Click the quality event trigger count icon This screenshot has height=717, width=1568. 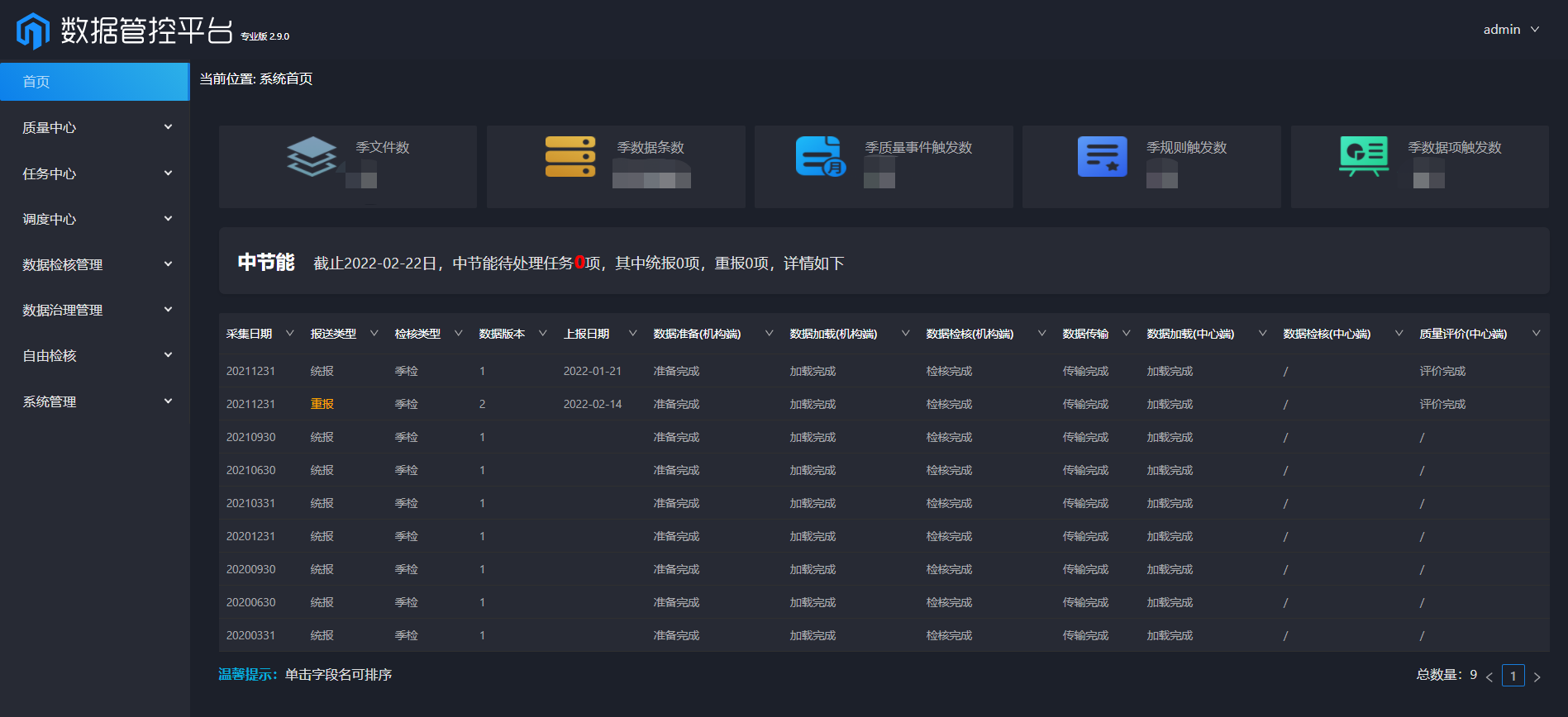point(820,156)
